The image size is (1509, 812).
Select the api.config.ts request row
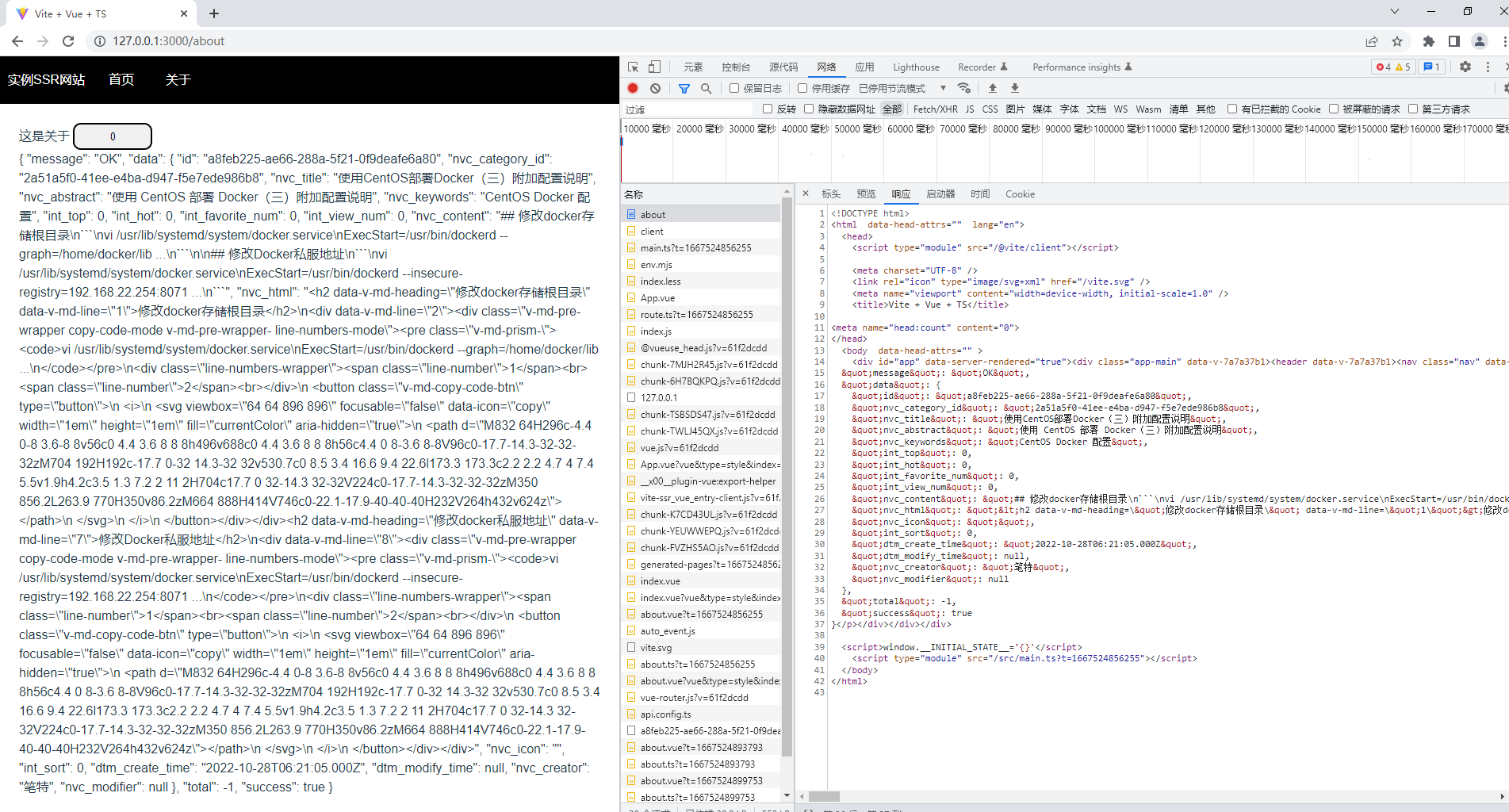(x=702, y=714)
